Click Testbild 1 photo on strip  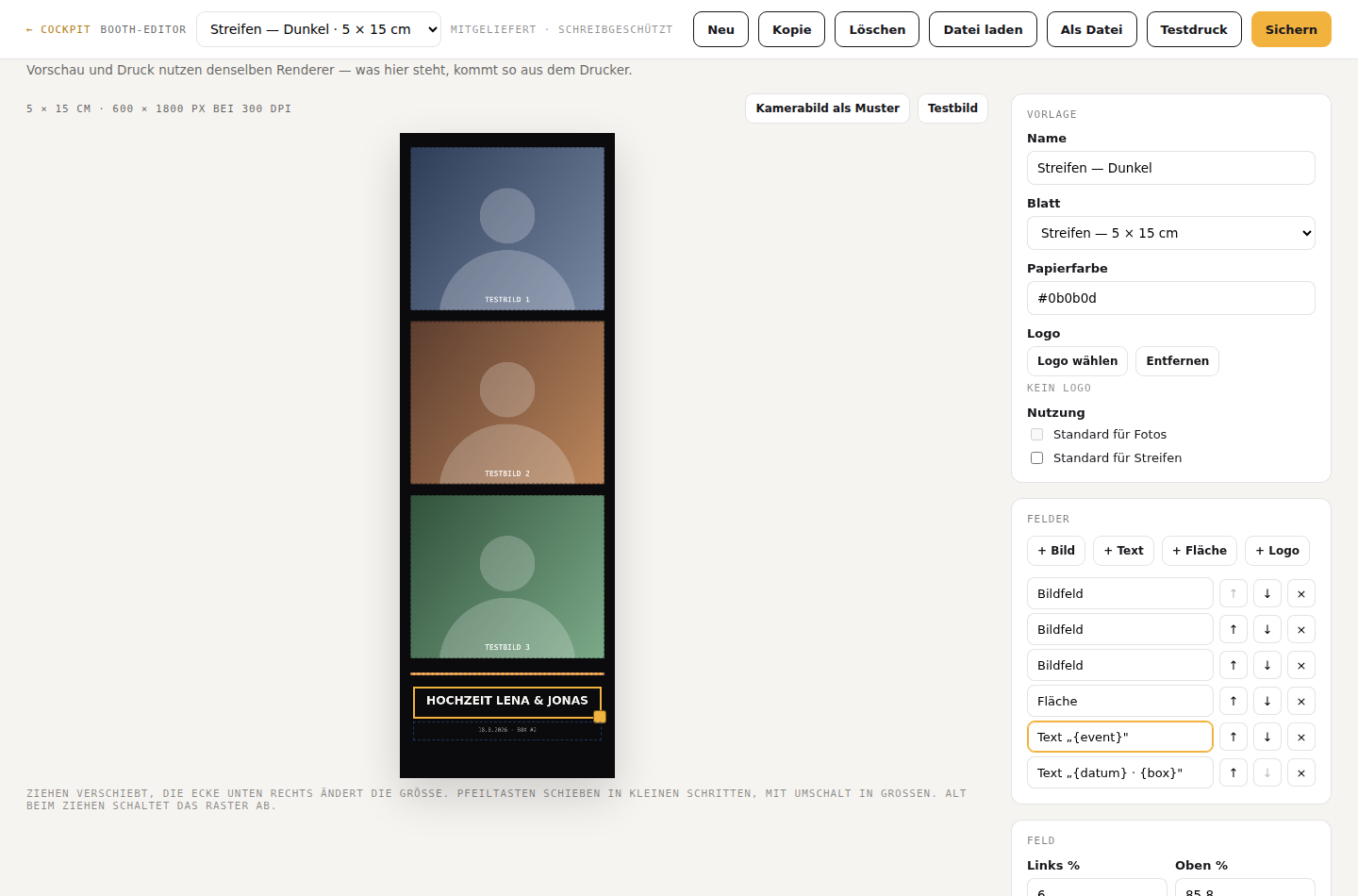tap(507, 228)
